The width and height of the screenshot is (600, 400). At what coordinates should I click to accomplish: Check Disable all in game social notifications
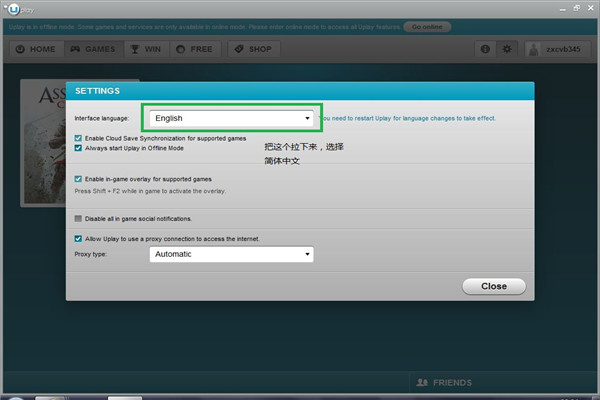pos(78,219)
